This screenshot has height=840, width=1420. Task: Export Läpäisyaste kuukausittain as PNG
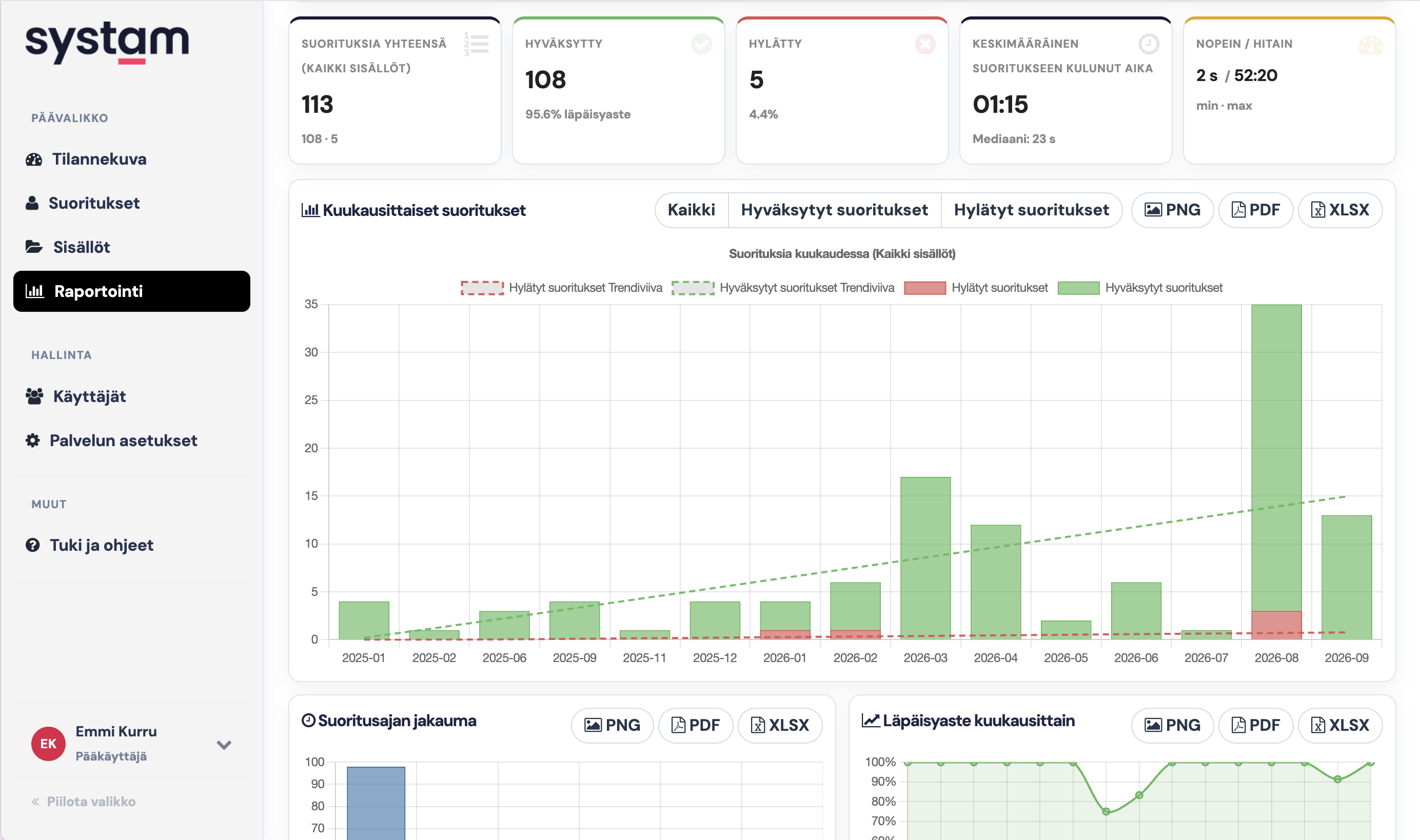[x=1173, y=725]
